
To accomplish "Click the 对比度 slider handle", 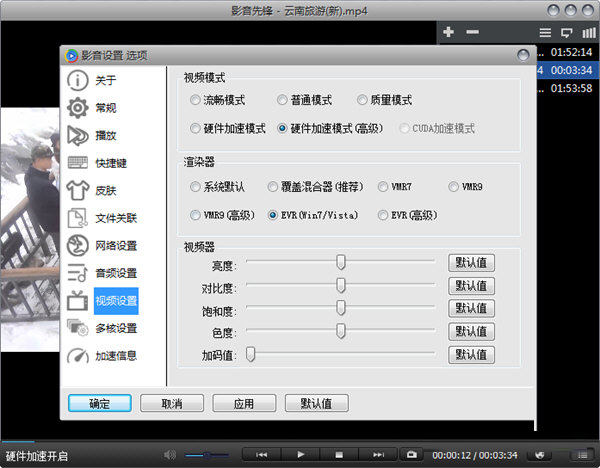I will coord(341,285).
